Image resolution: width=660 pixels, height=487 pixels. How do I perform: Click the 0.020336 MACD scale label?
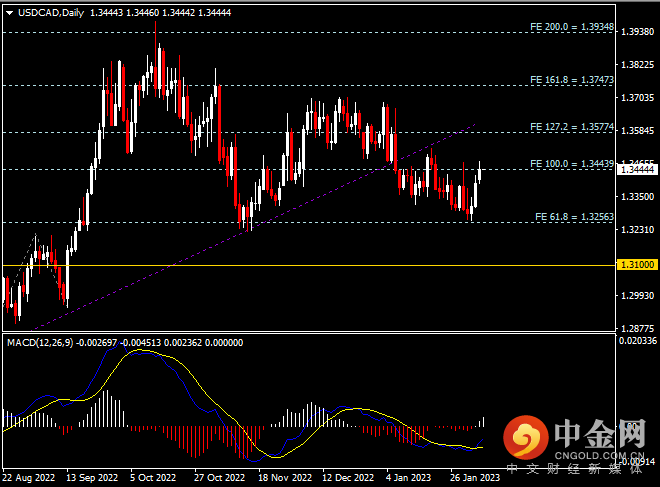(x=637, y=342)
